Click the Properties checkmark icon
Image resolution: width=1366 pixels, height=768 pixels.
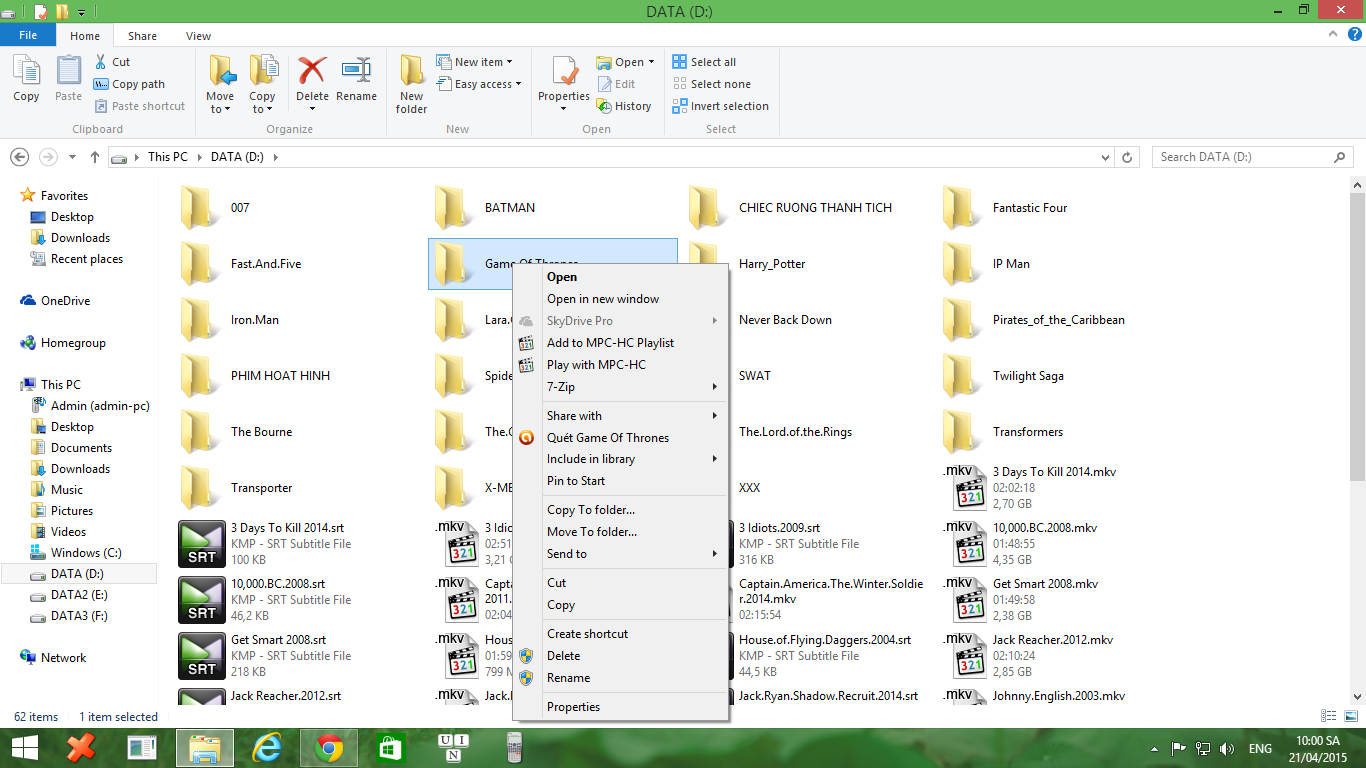point(564,72)
